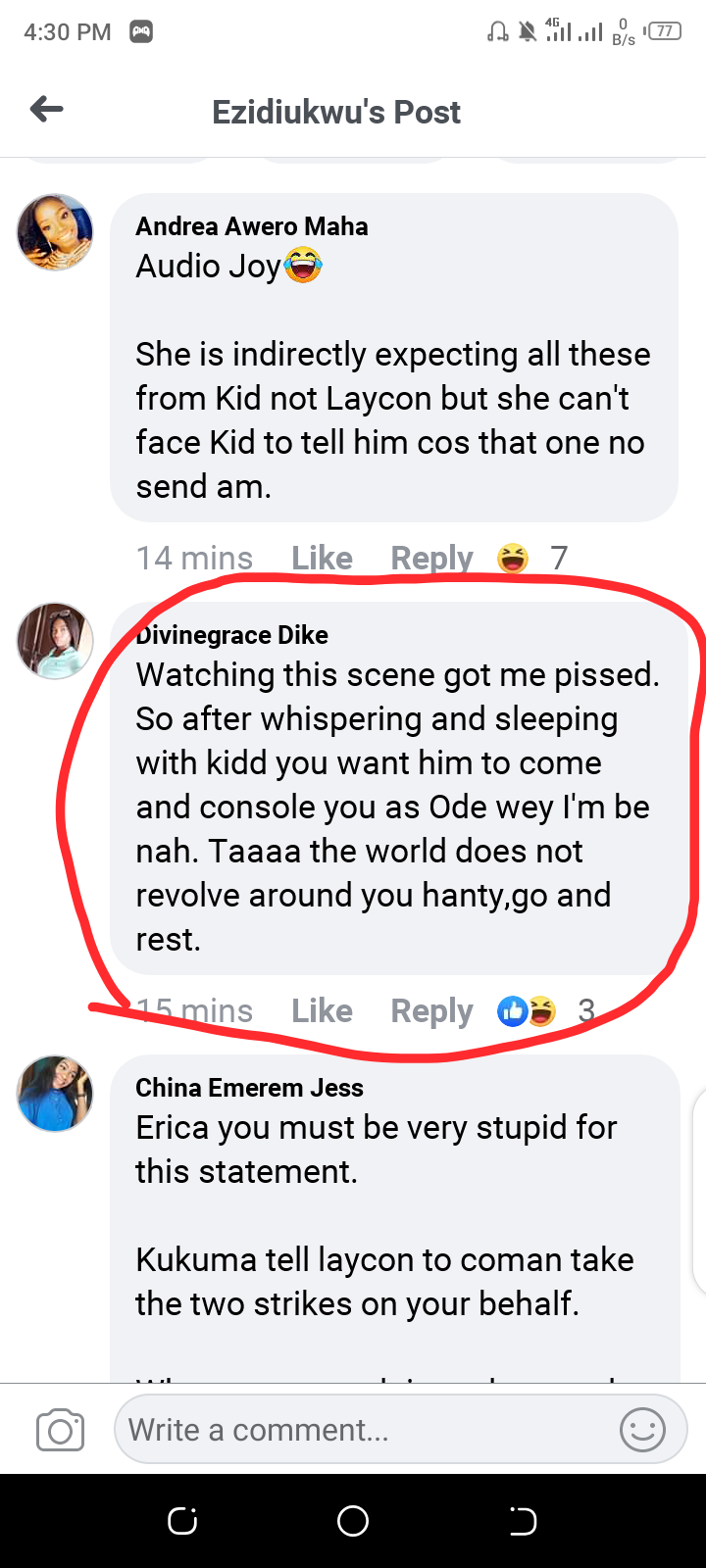View reactions on Divinegrace's comment
Screen dimensions: 706x1568
542,1010
